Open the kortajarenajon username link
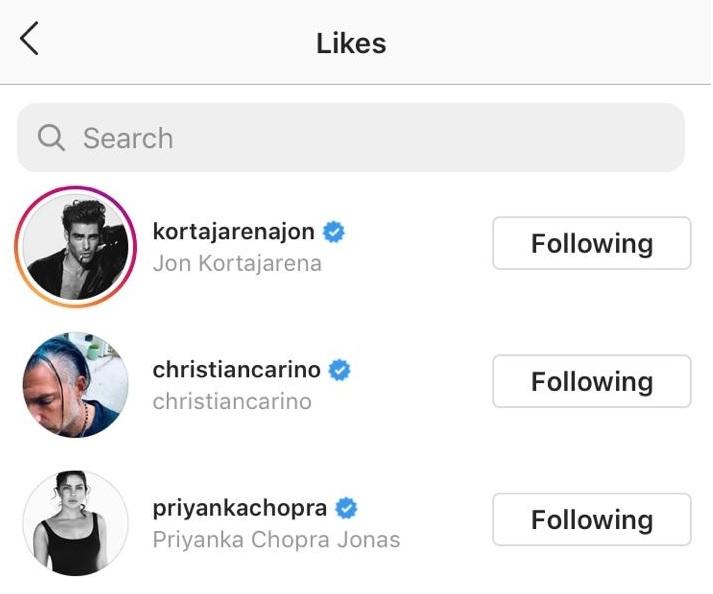The width and height of the screenshot is (713, 594). coord(233,232)
